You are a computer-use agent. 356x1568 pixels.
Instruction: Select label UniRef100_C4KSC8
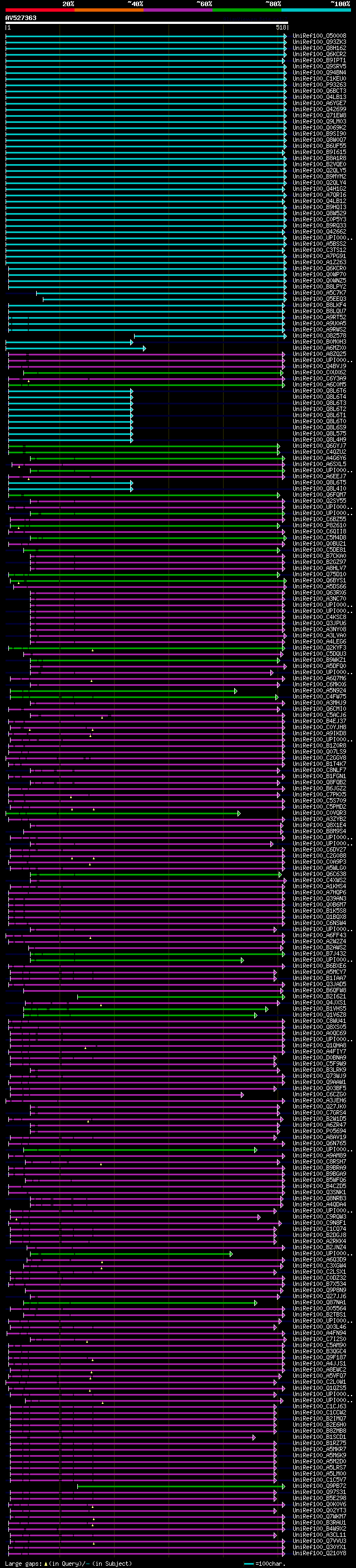(x=319, y=617)
